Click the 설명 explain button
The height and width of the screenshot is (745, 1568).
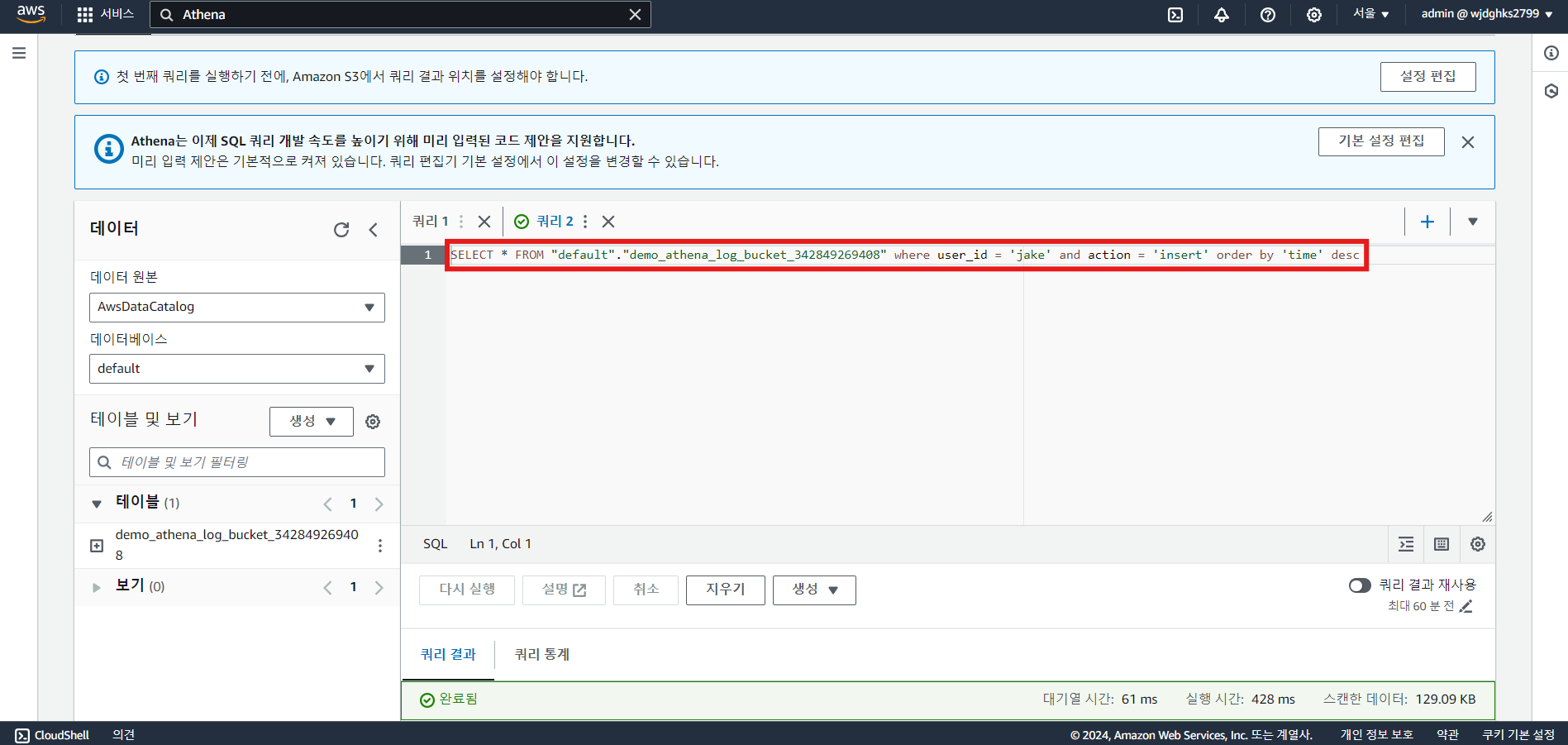pos(564,590)
